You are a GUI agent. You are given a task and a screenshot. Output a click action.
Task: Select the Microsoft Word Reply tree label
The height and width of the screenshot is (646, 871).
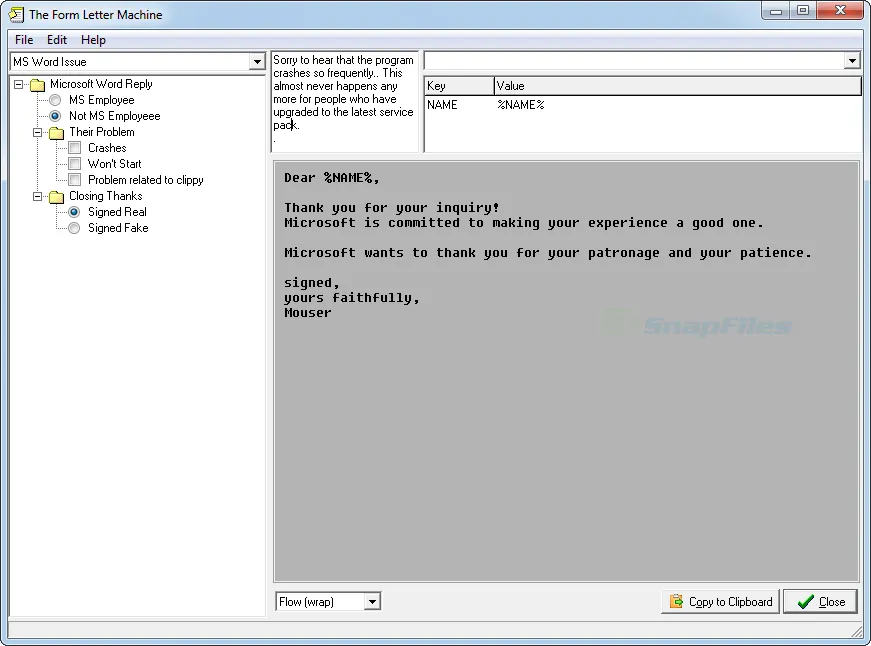[101, 84]
